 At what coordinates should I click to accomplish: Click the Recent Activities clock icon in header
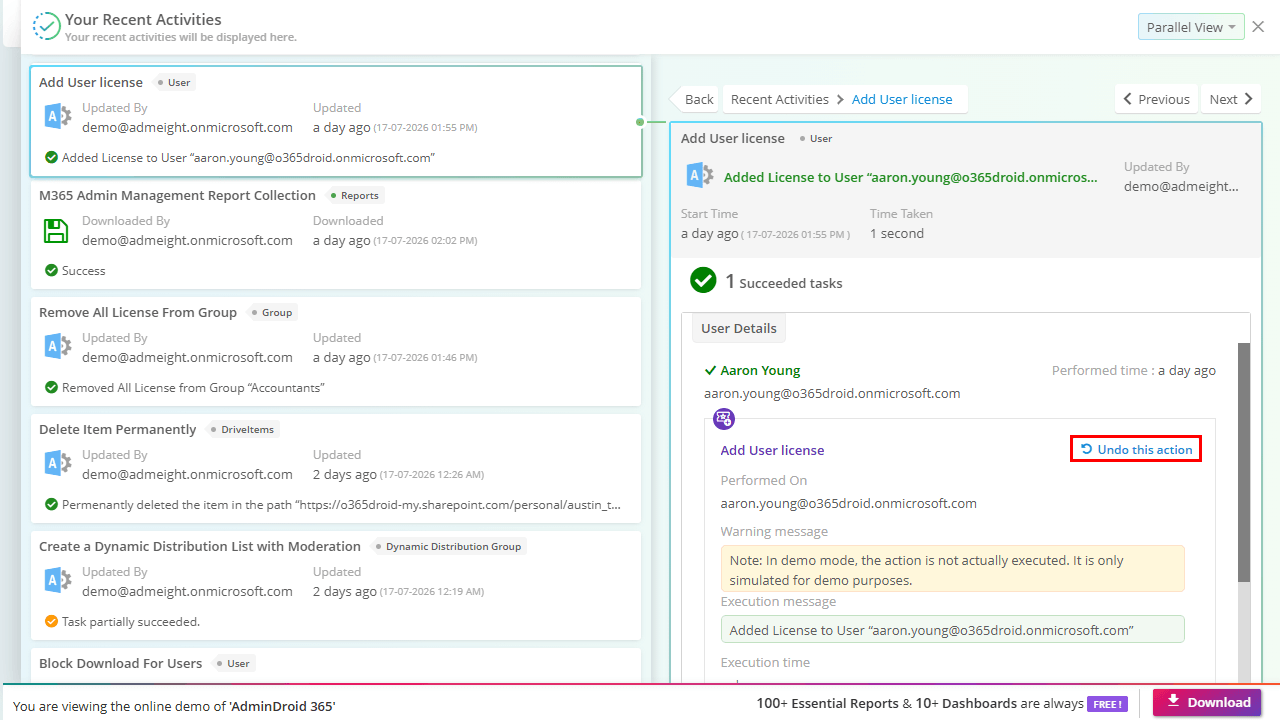tap(46, 26)
